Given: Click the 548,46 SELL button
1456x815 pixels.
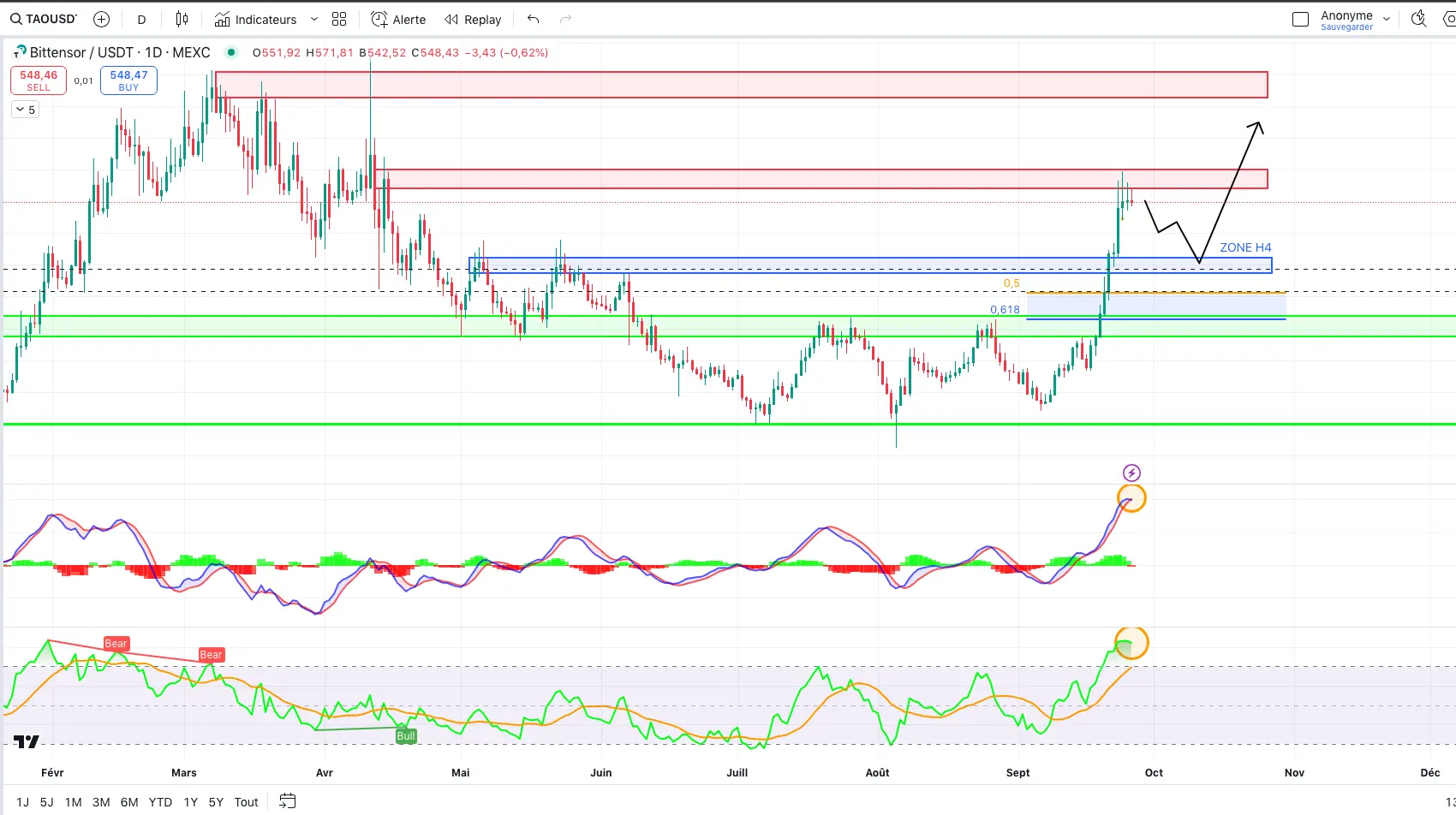Looking at the screenshot, I should [39, 80].
